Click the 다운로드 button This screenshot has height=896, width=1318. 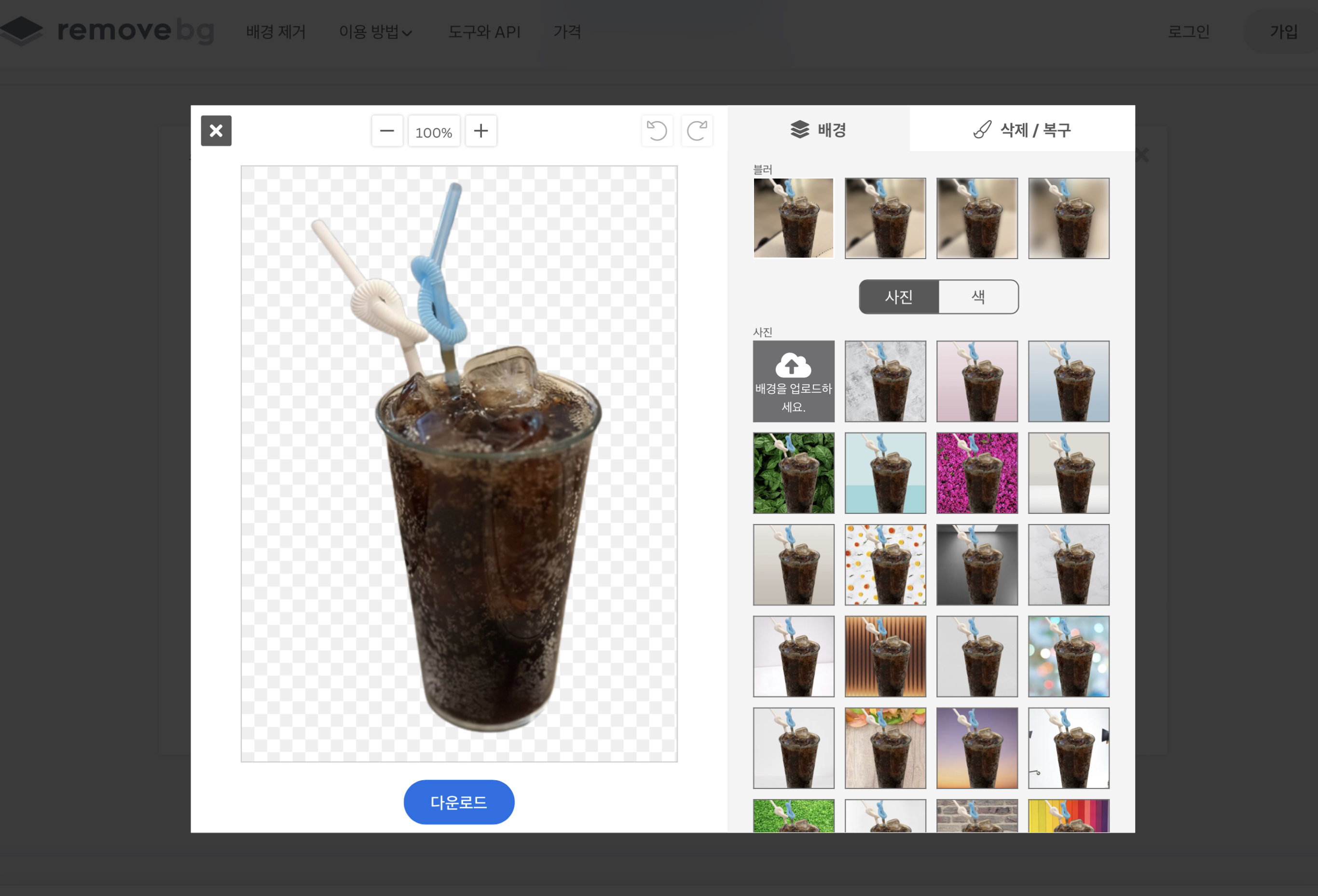pyautogui.click(x=459, y=802)
